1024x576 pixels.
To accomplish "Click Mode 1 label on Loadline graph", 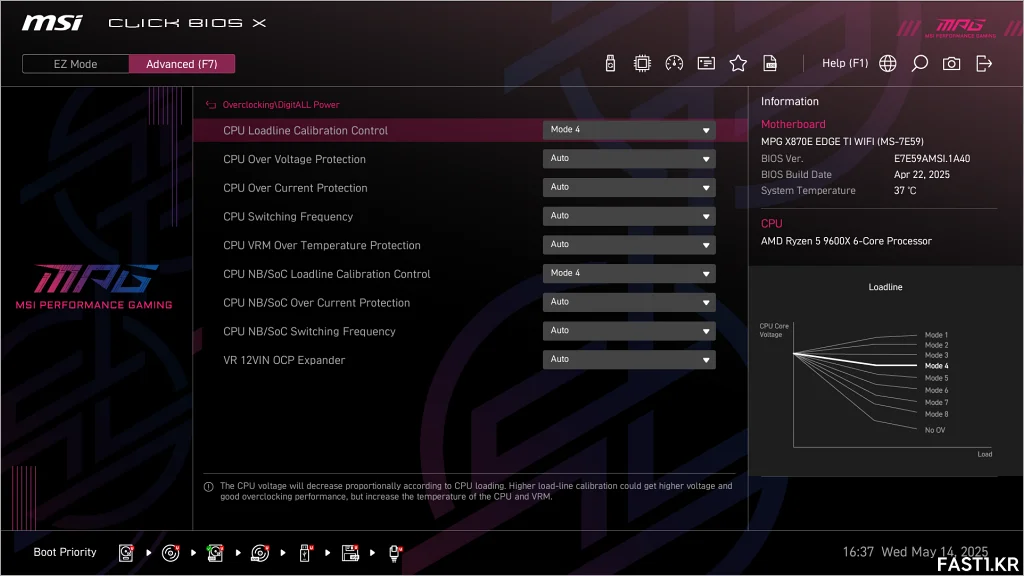I will tap(936, 335).
